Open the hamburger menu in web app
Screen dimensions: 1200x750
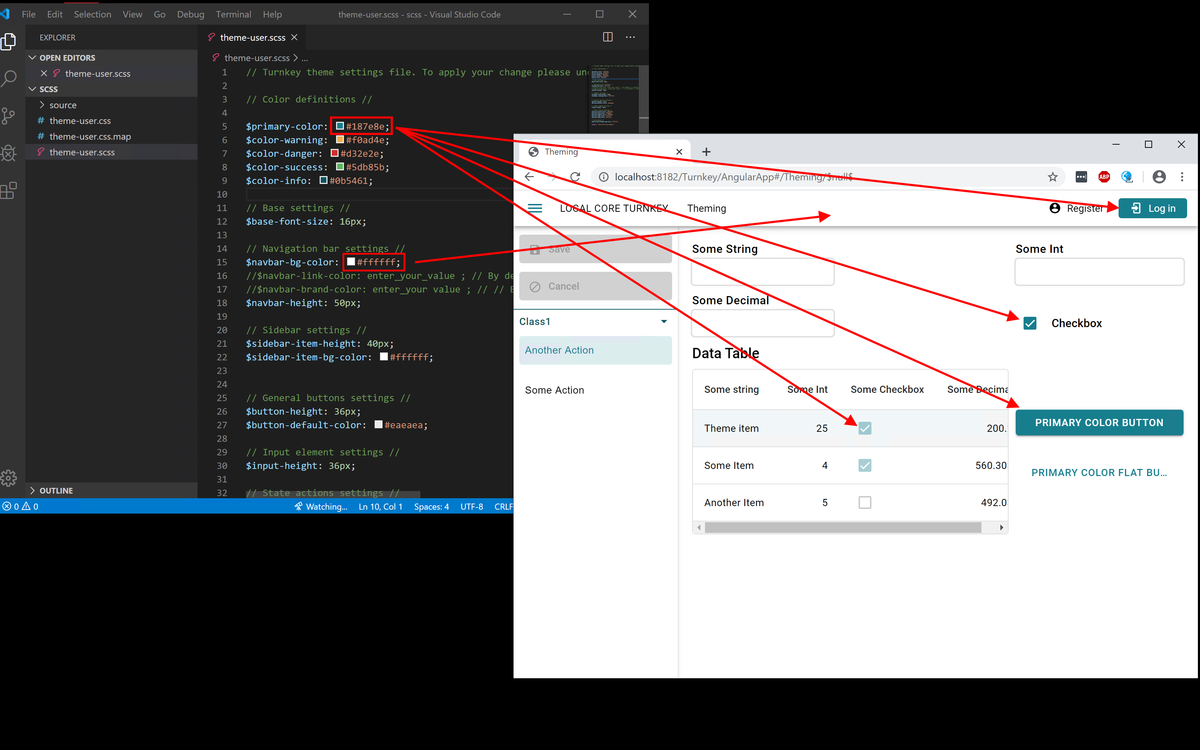[535, 208]
